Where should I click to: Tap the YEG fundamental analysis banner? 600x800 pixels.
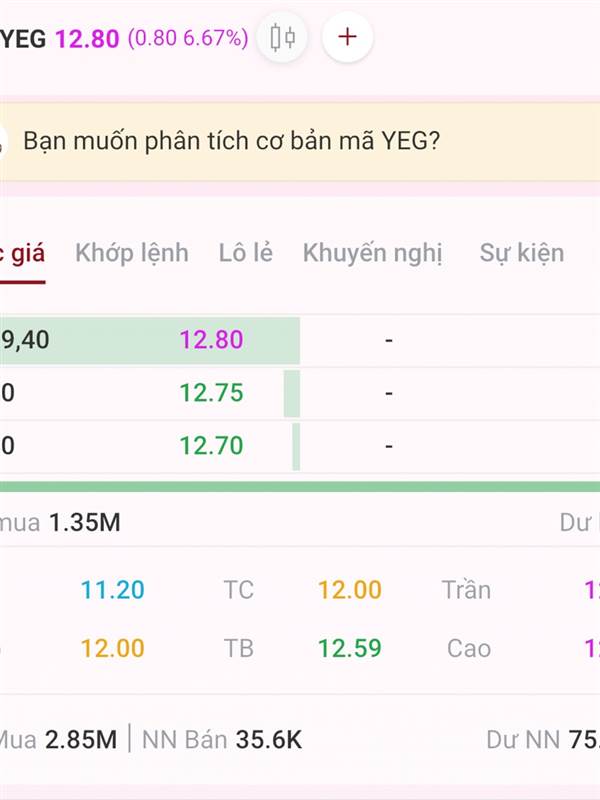pos(300,141)
